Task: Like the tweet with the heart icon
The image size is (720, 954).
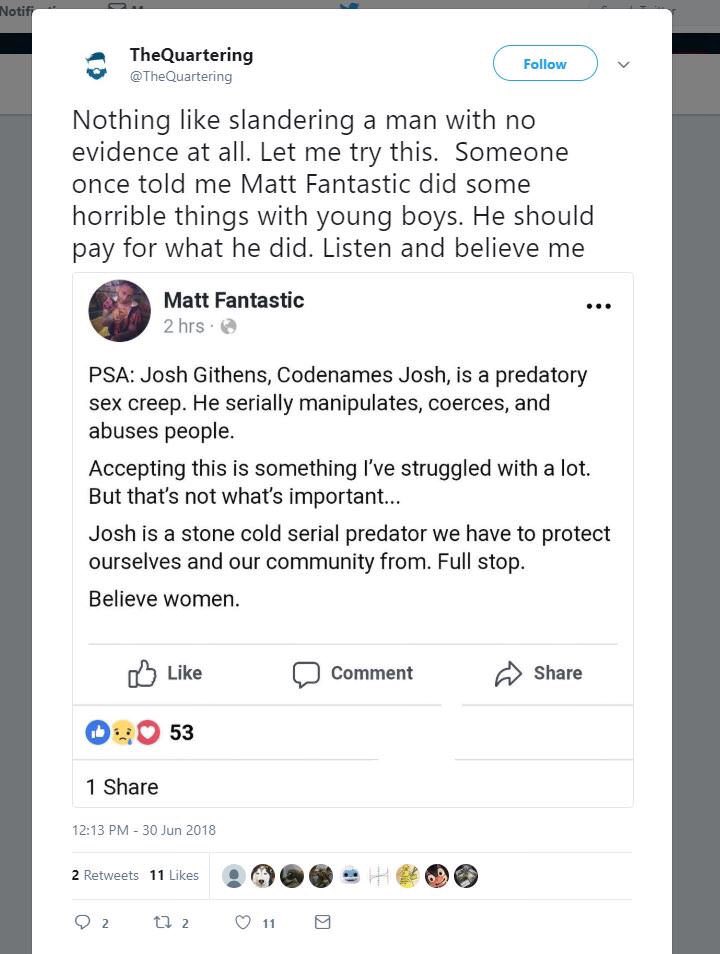Action: (243, 922)
